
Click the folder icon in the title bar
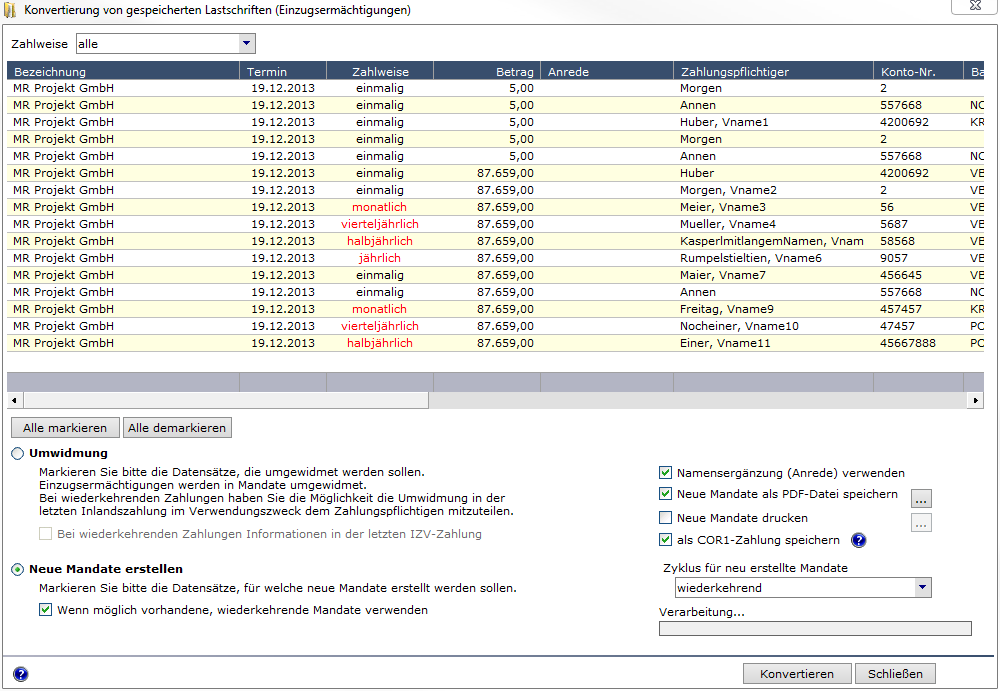tap(10, 10)
